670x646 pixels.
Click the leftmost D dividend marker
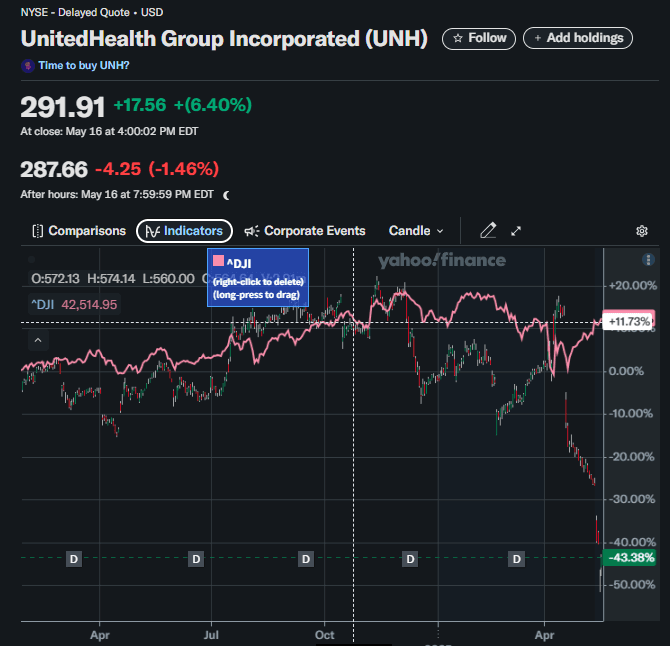(73, 558)
